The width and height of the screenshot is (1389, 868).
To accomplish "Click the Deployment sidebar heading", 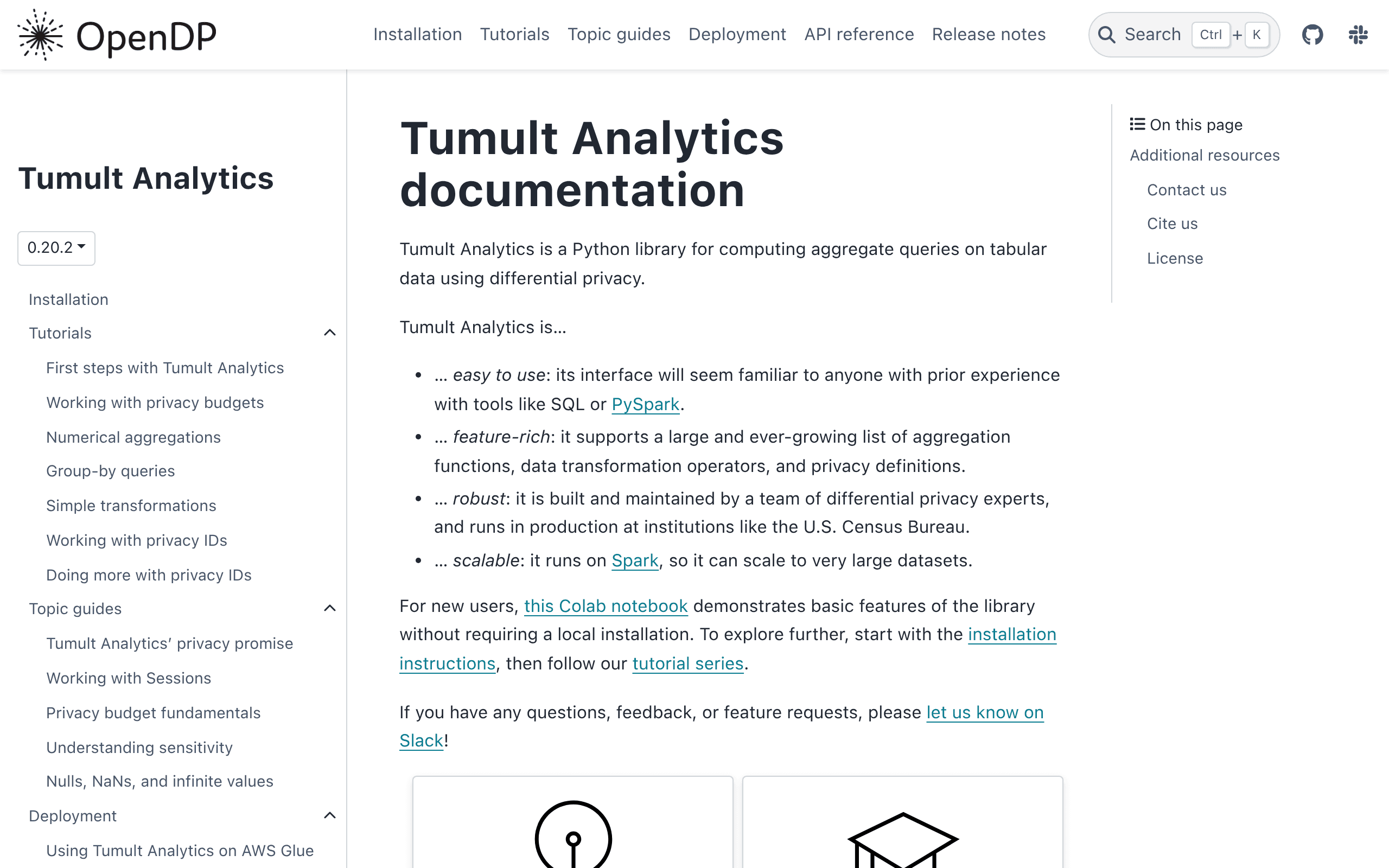I will pyautogui.click(x=72, y=816).
